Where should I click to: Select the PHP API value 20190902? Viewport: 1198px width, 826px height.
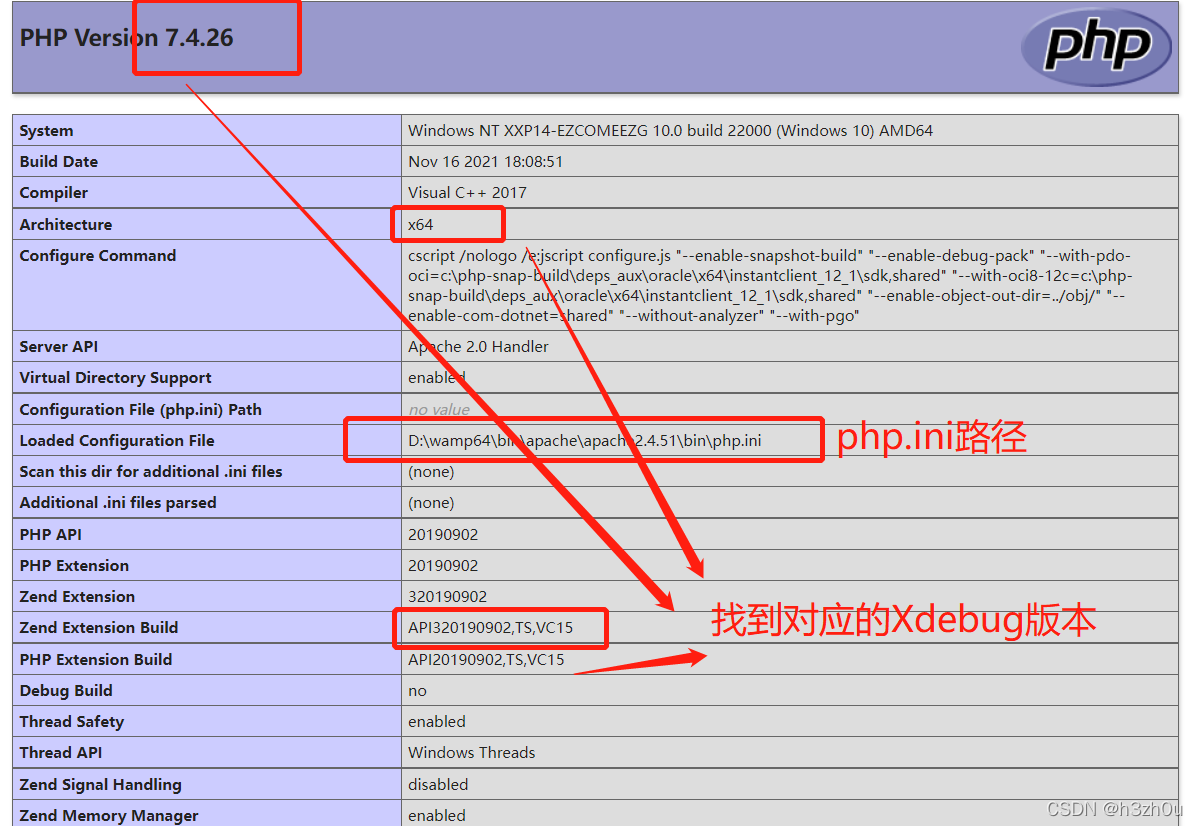pyautogui.click(x=443, y=534)
